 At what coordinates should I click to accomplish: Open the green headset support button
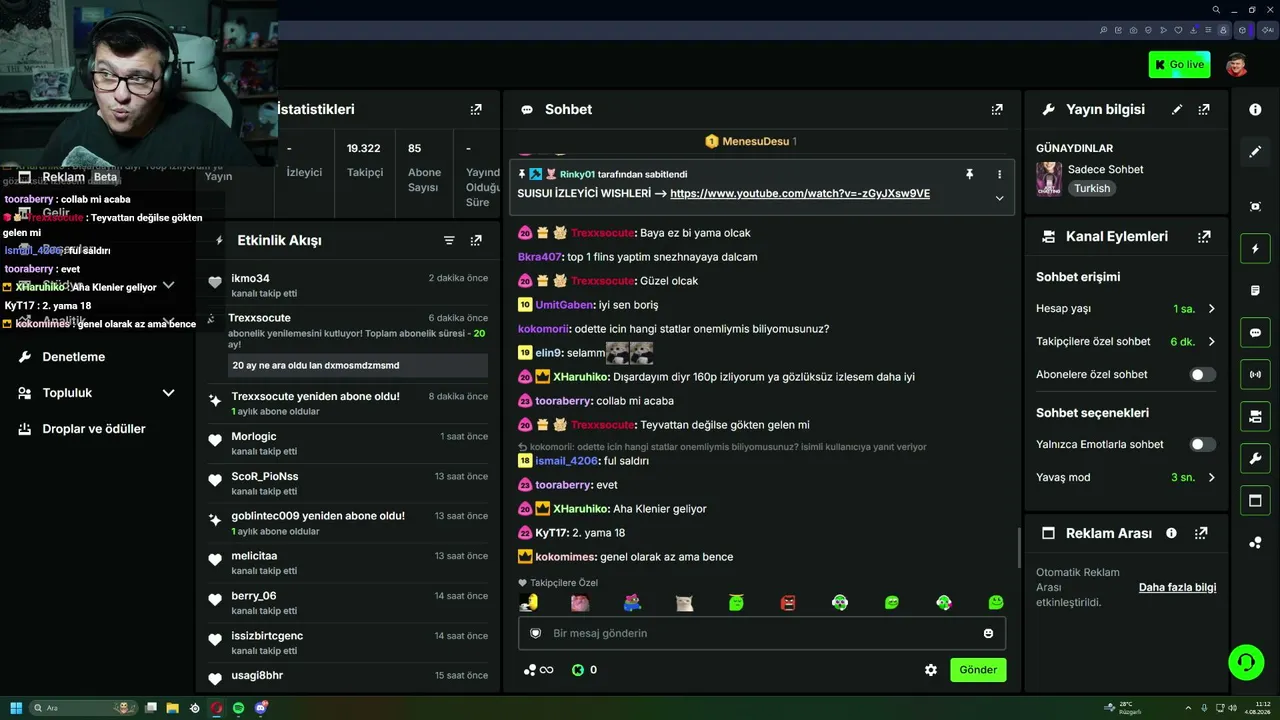[1246, 662]
